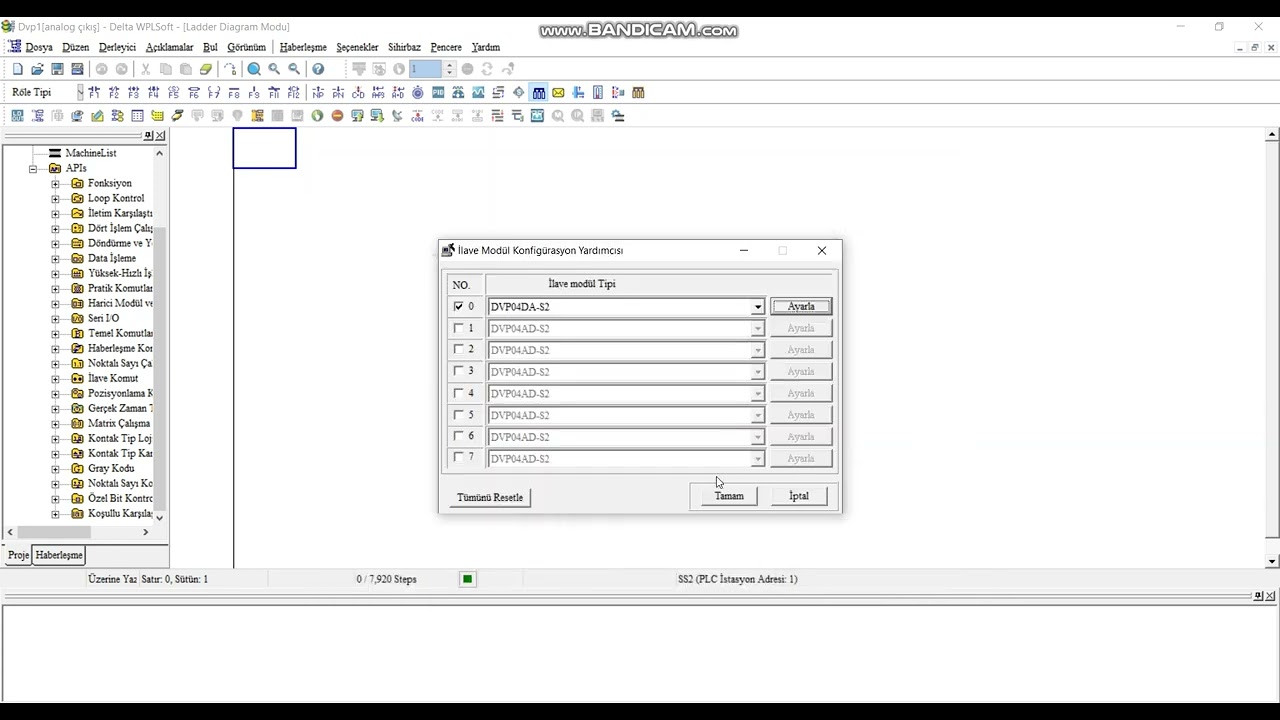The image size is (1280, 720).
Task: Insert F9 vertical line symbol
Action: 254,92
